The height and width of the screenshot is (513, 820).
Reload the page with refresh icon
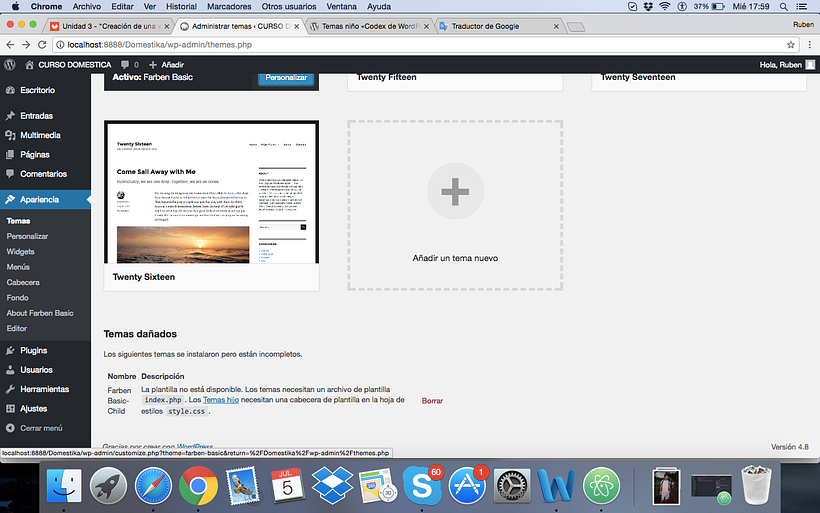pos(42,45)
